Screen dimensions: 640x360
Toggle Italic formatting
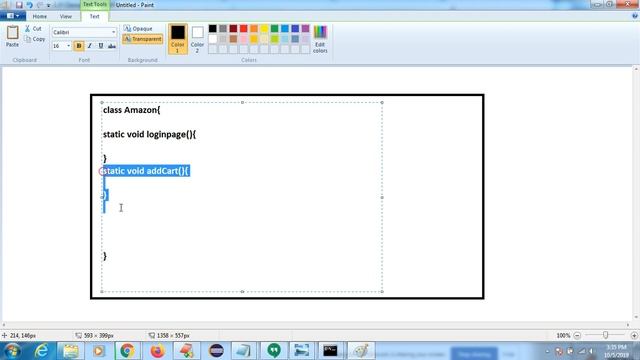[x=90, y=46]
